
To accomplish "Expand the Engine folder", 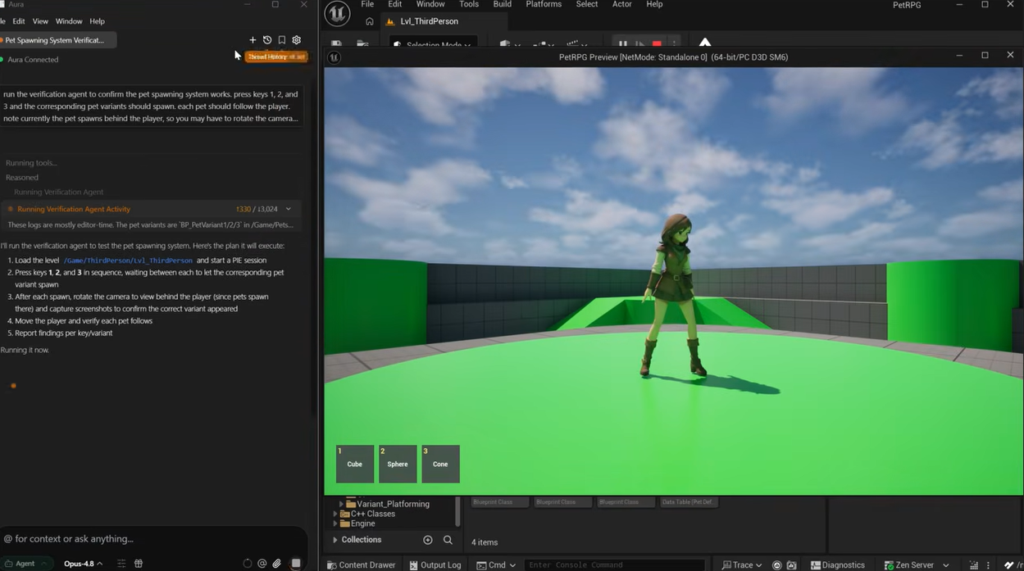I will [335, 523].
